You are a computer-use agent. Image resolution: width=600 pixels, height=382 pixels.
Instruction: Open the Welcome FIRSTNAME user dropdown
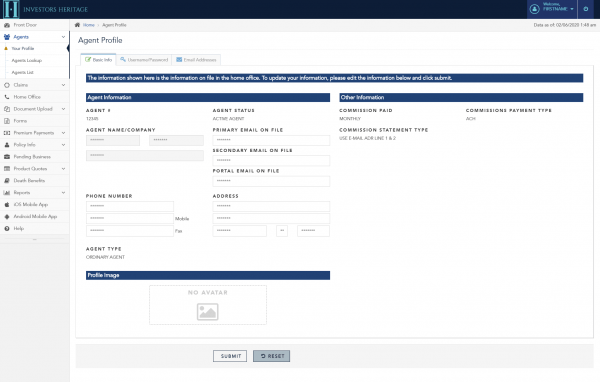(x=552, y=9)
